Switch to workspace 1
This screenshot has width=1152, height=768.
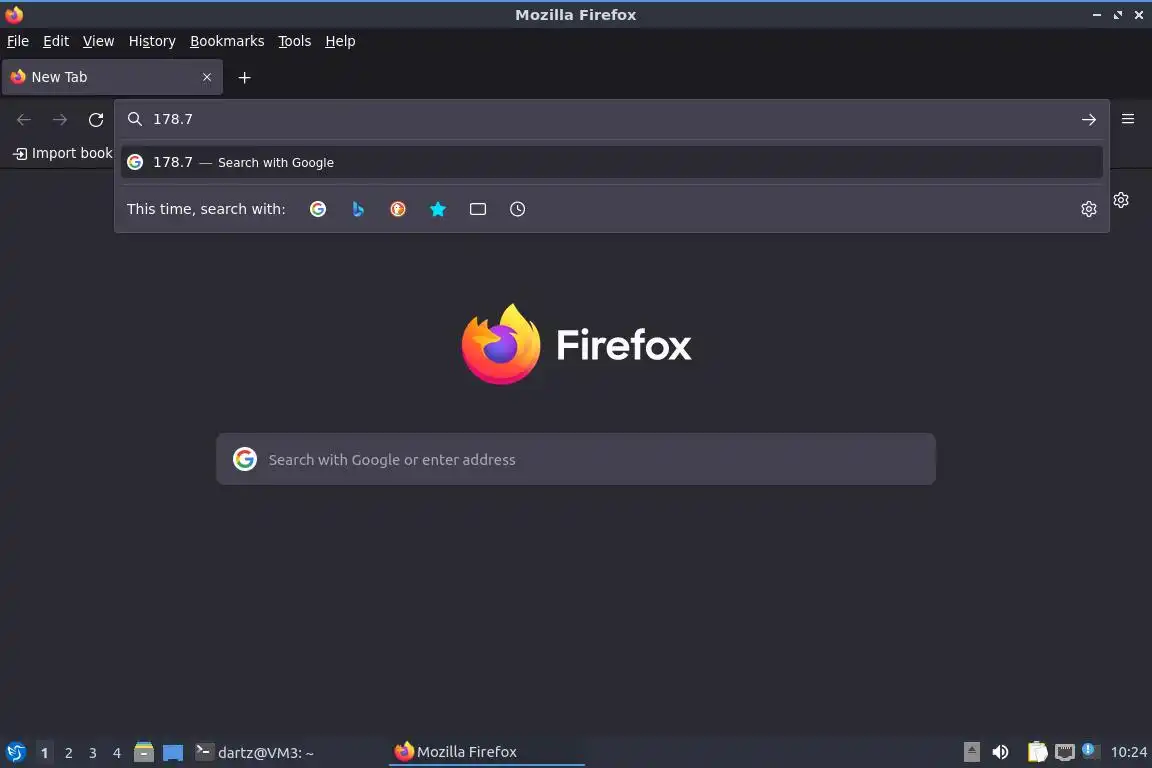pyautogui.click(x=45, y=753)
